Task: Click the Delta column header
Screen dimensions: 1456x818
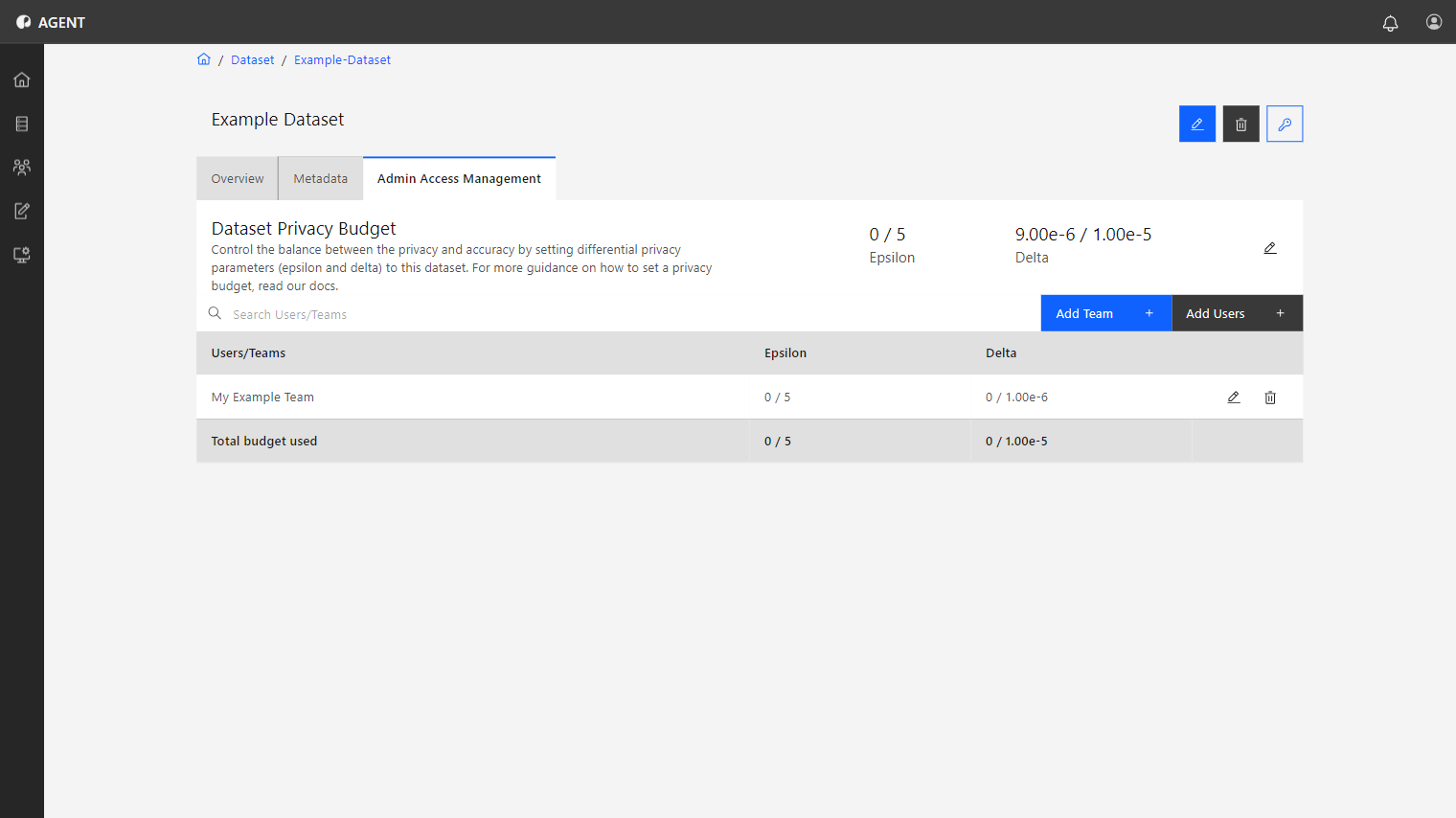Action: point(1001,353)
